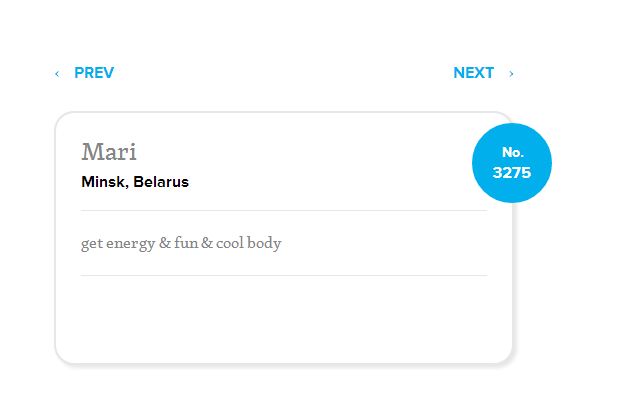Click the word energy in the quote

tap(131, 244)
